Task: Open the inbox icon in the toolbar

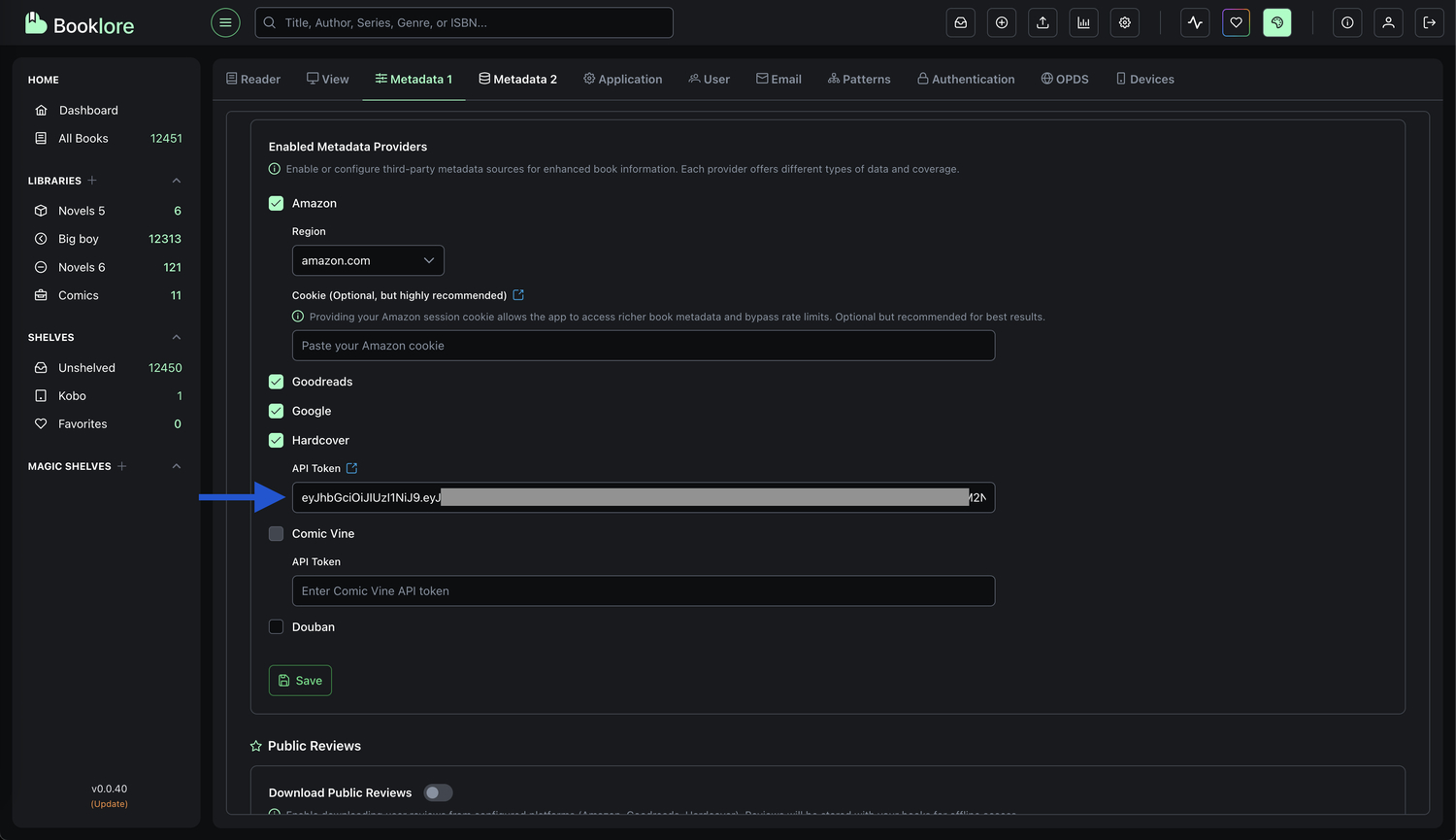Action: click(x=960, y=22)
